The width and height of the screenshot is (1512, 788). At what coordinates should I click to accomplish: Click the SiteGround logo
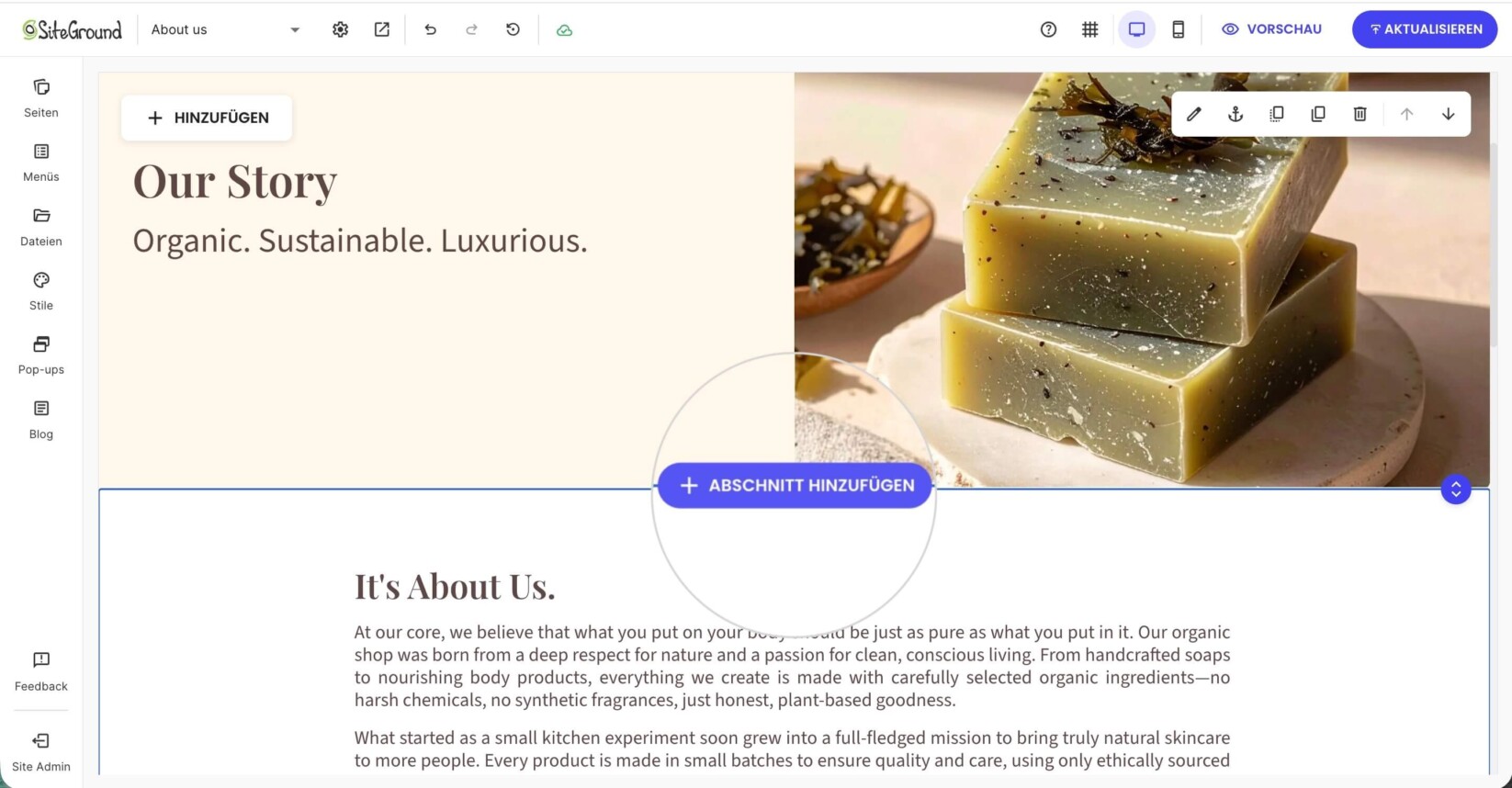(x=72, y=29)
